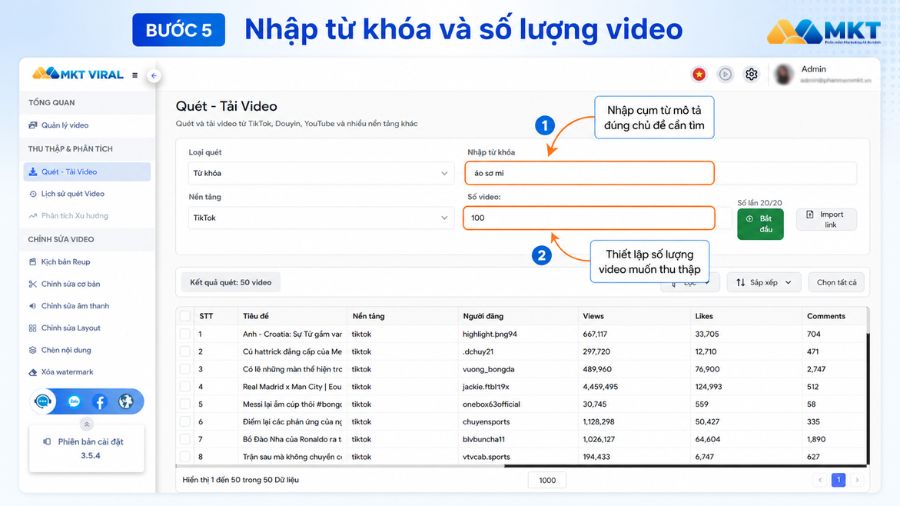Open the Facebook contact icon
The height and width of the screenshot is (506, 900).
[x=99, y=402]
